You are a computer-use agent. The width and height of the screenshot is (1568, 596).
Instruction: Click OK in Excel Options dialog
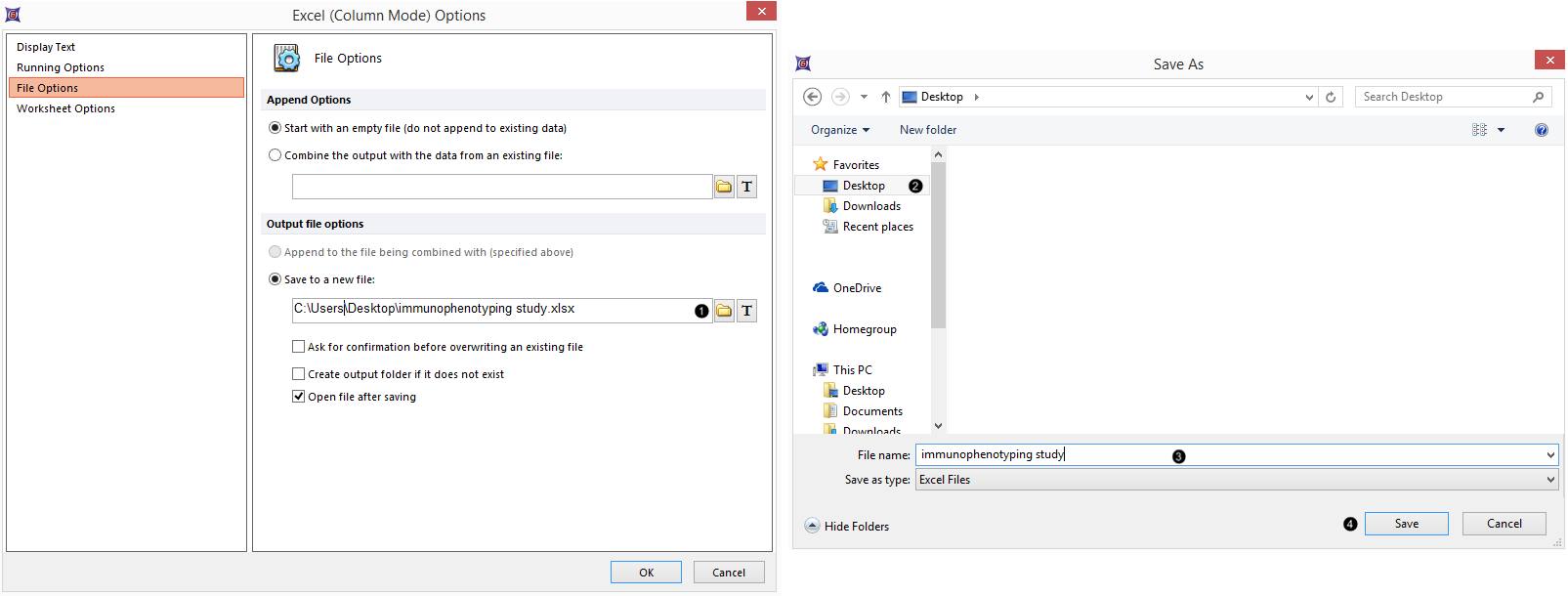(646, 573)
